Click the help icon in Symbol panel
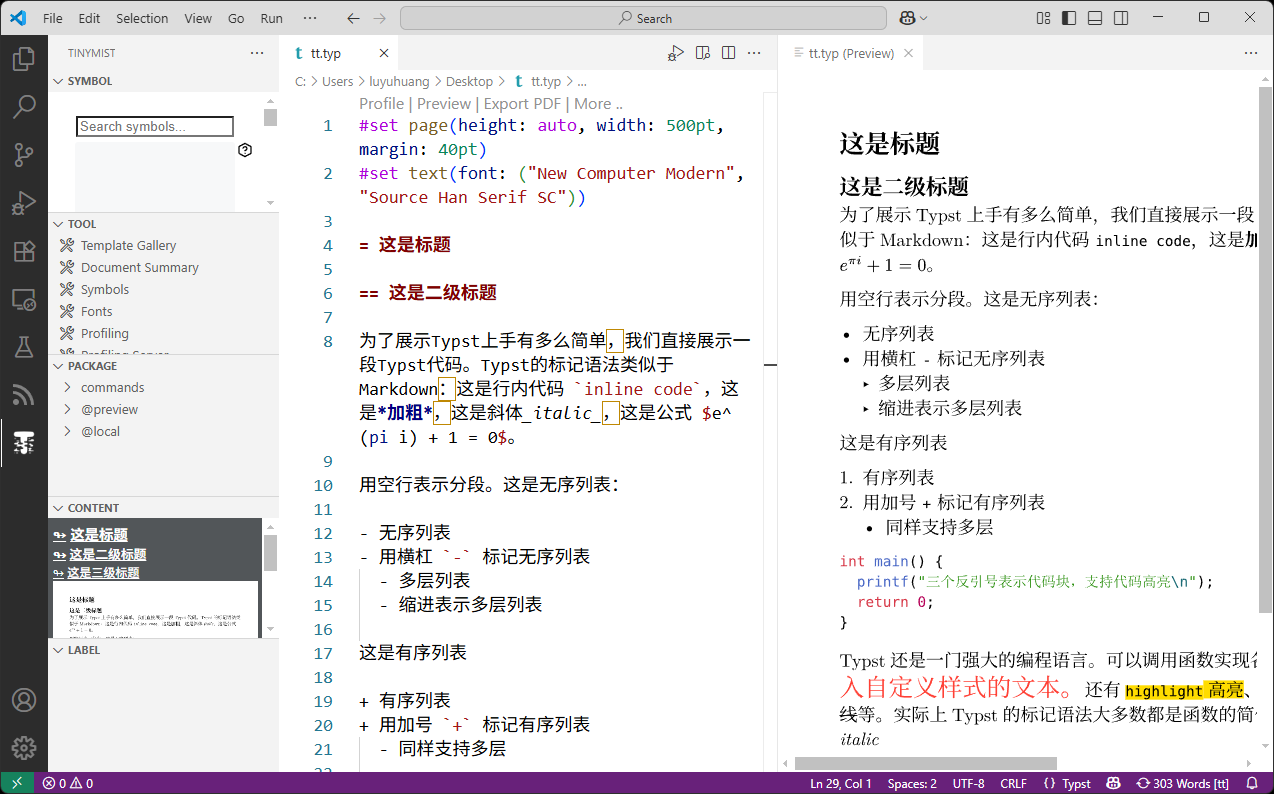Image resolution: width=1274 pixels, height=794 pixels. pos(246,150)
